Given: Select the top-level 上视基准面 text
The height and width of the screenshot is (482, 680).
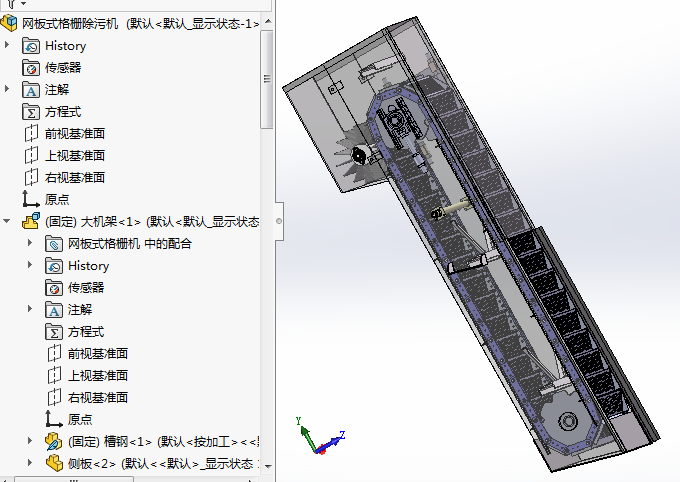Looking at the screenshot, I should (75, 155).
